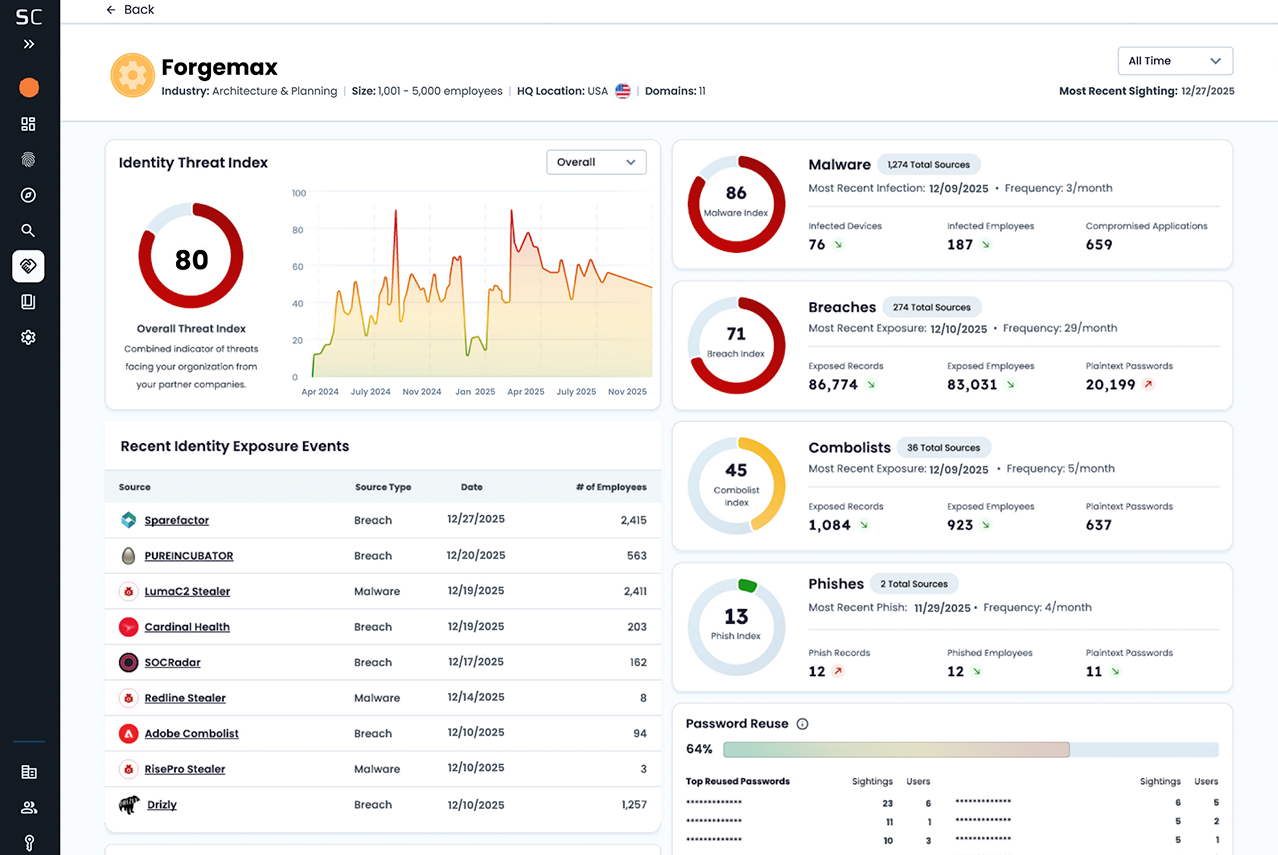Select the fingerprint identity icon
Image resolution: width=1278 pixels, height=855 pixels.
(x=28, y=159)
